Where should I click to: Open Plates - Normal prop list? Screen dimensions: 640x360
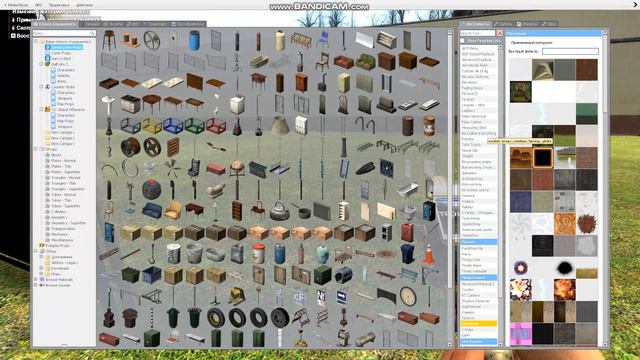63,161
